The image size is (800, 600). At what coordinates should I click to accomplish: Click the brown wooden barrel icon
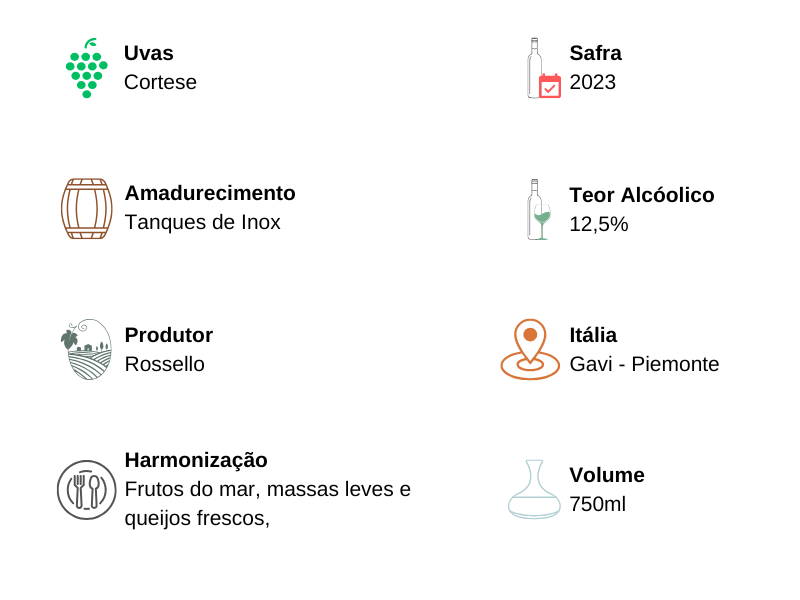[86, 209]
